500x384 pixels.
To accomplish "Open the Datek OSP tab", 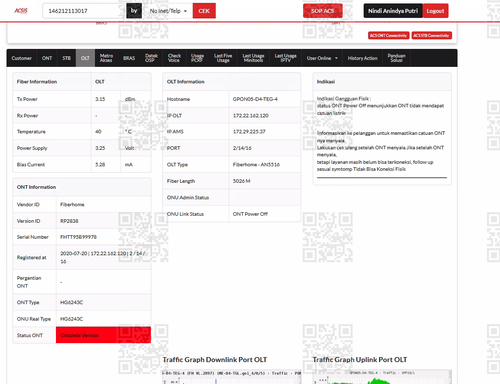I will (x=151, y=58).
